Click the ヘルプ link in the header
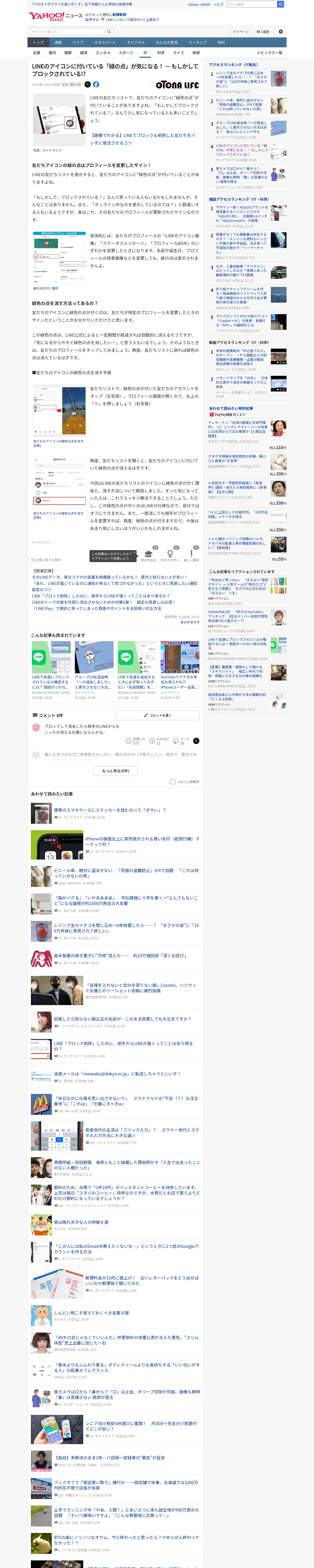The image size is (314, 1568). (218, 4)
